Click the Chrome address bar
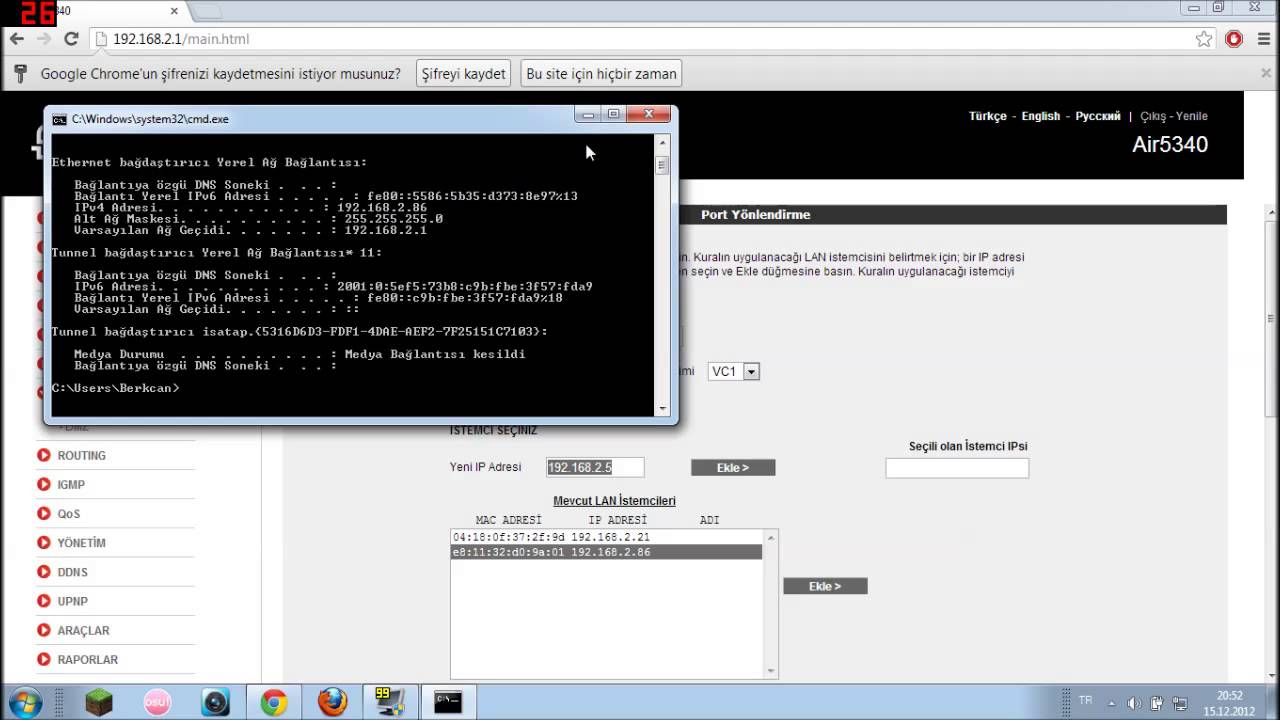Screen dimensions: 1280x720 pyautogui.click(x=640, y=39)
